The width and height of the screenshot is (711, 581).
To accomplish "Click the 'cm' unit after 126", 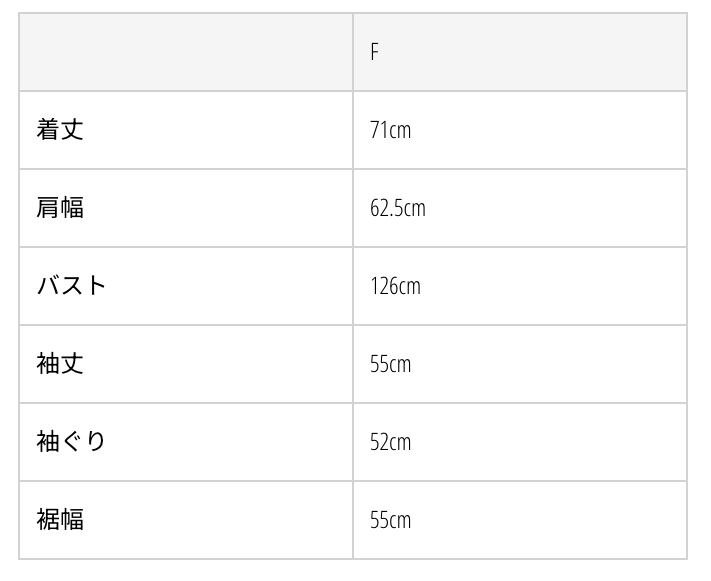I will 409,287.
